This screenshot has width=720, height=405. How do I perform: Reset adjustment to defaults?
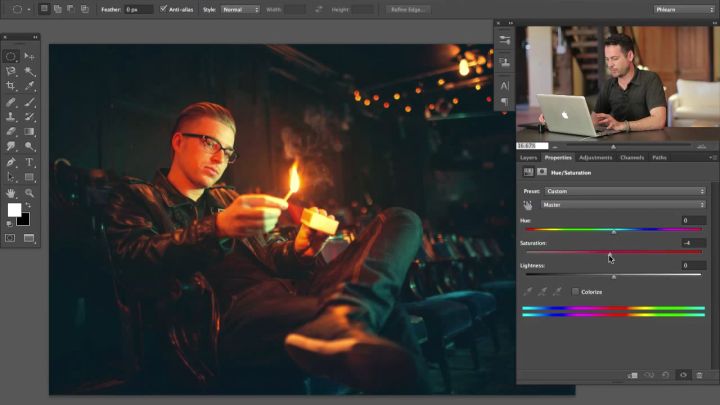click(666, 375)
